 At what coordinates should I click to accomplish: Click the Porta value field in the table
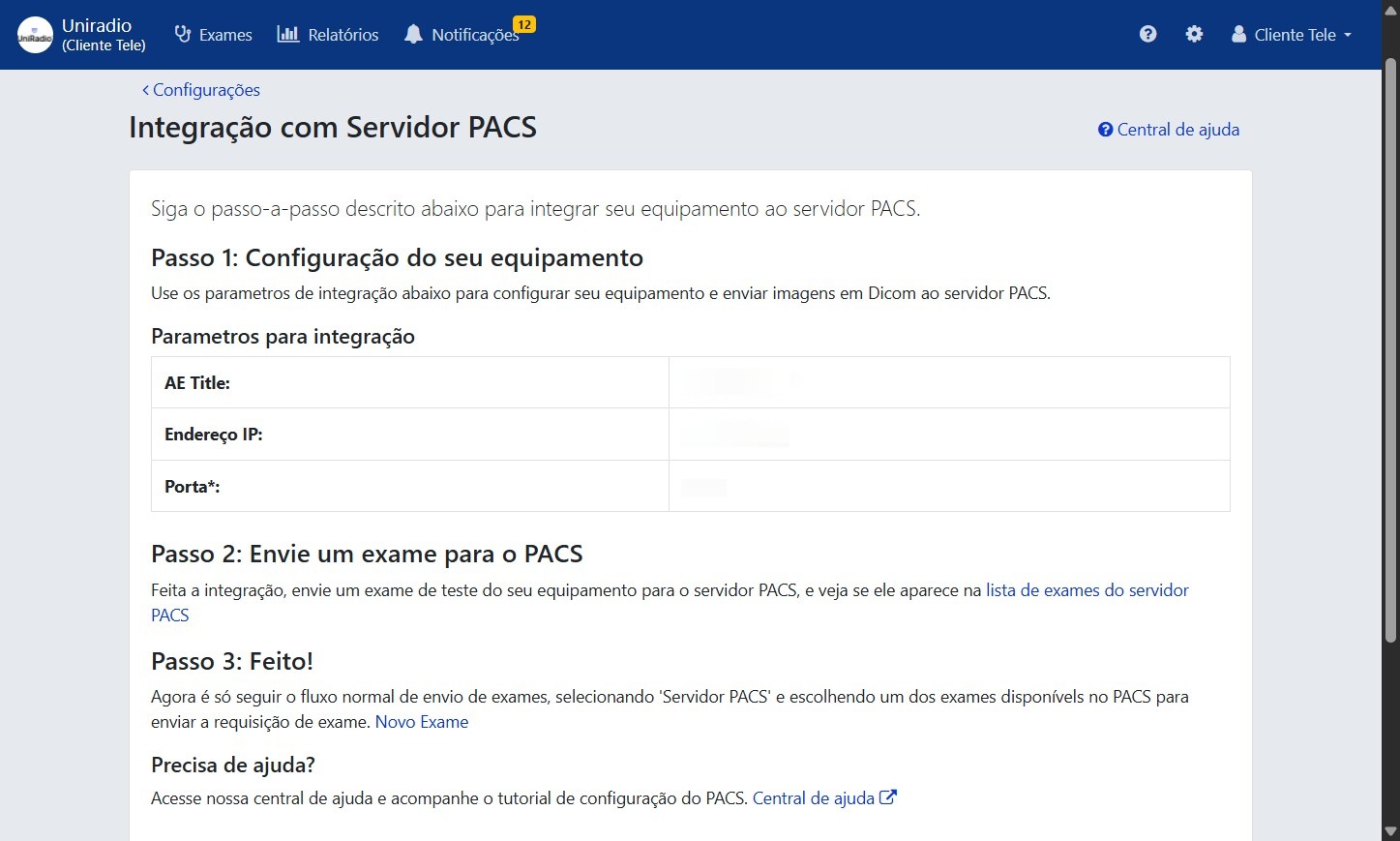tap(701, 486)
